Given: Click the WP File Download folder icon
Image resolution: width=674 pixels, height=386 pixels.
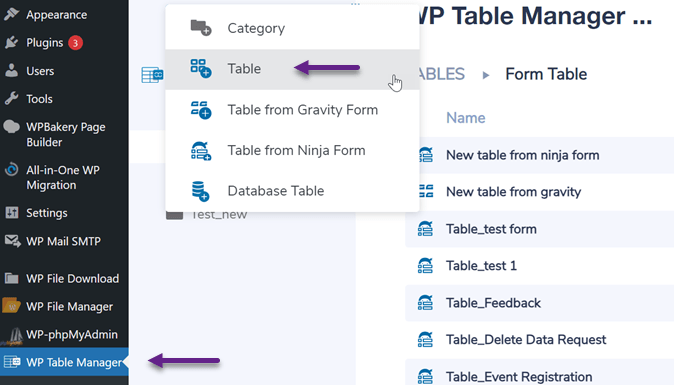Looking at the screenshot, I should coord(12,279).
